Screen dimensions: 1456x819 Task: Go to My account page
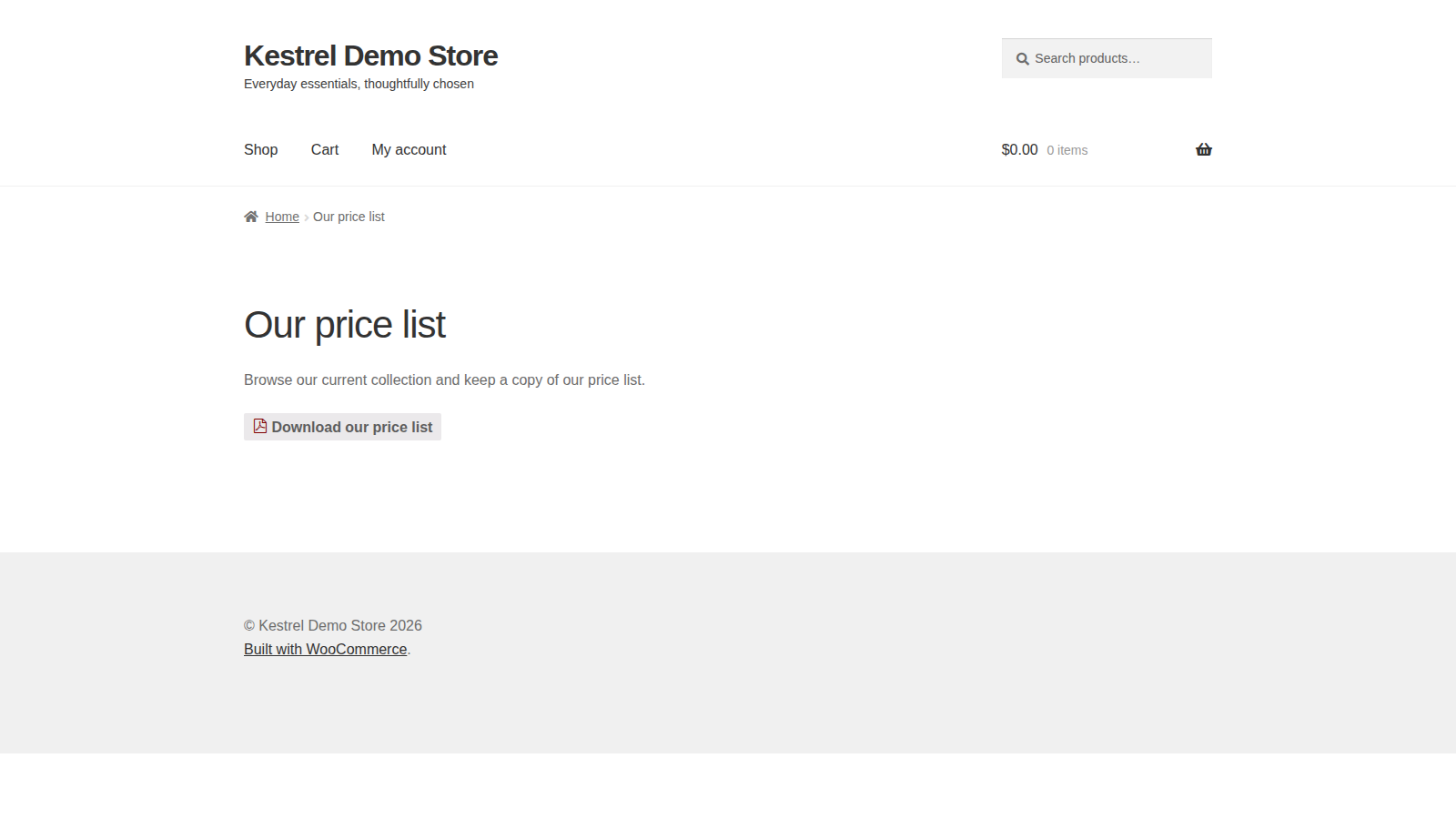point(409,149)
